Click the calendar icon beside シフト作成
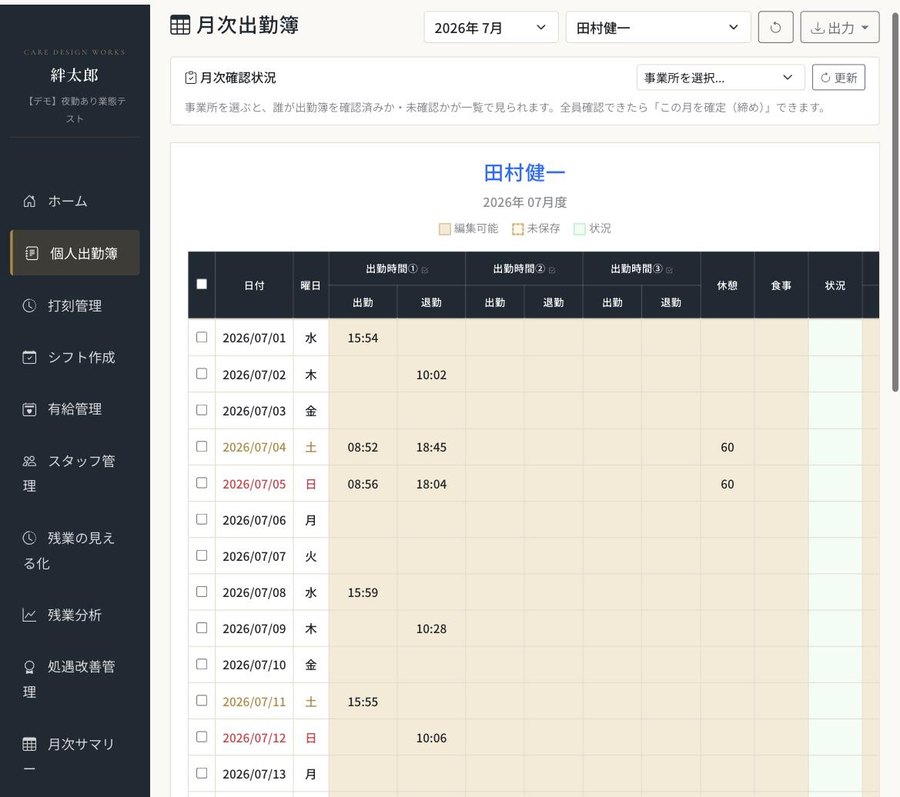The height and width of the screenshot is (797, 900). click(x=29, y=357)
